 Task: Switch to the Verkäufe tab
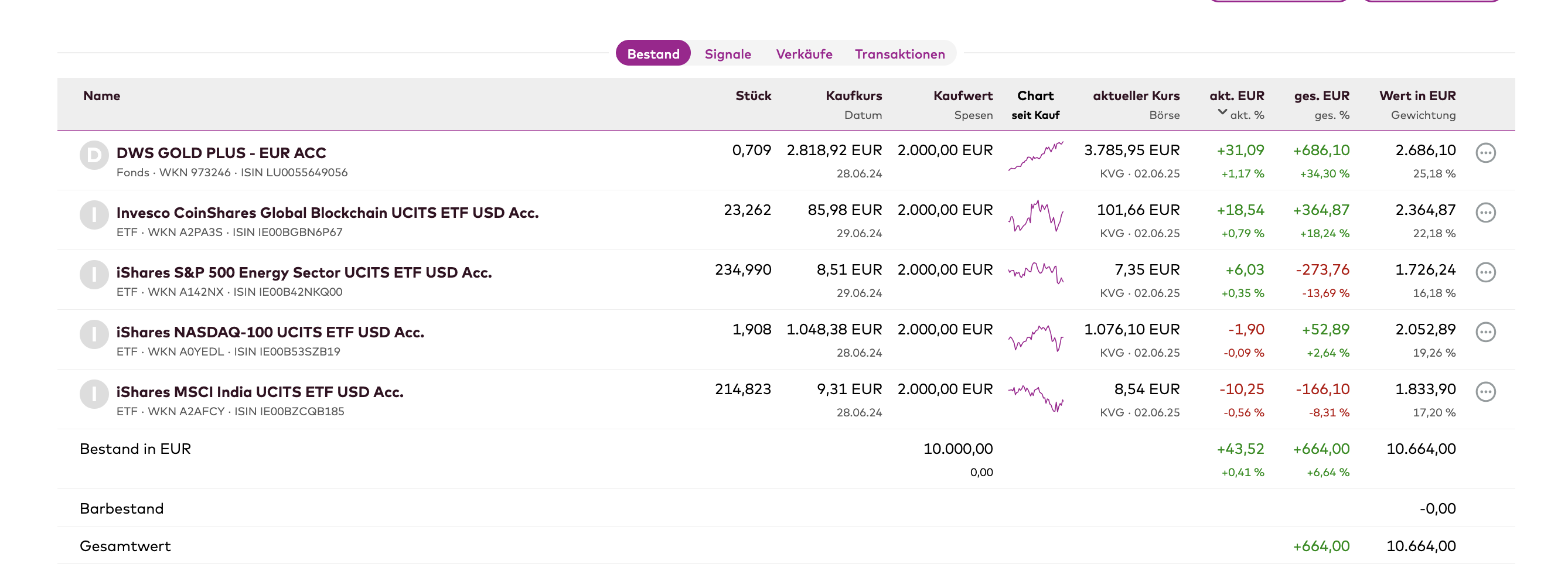tap(804, 53)
